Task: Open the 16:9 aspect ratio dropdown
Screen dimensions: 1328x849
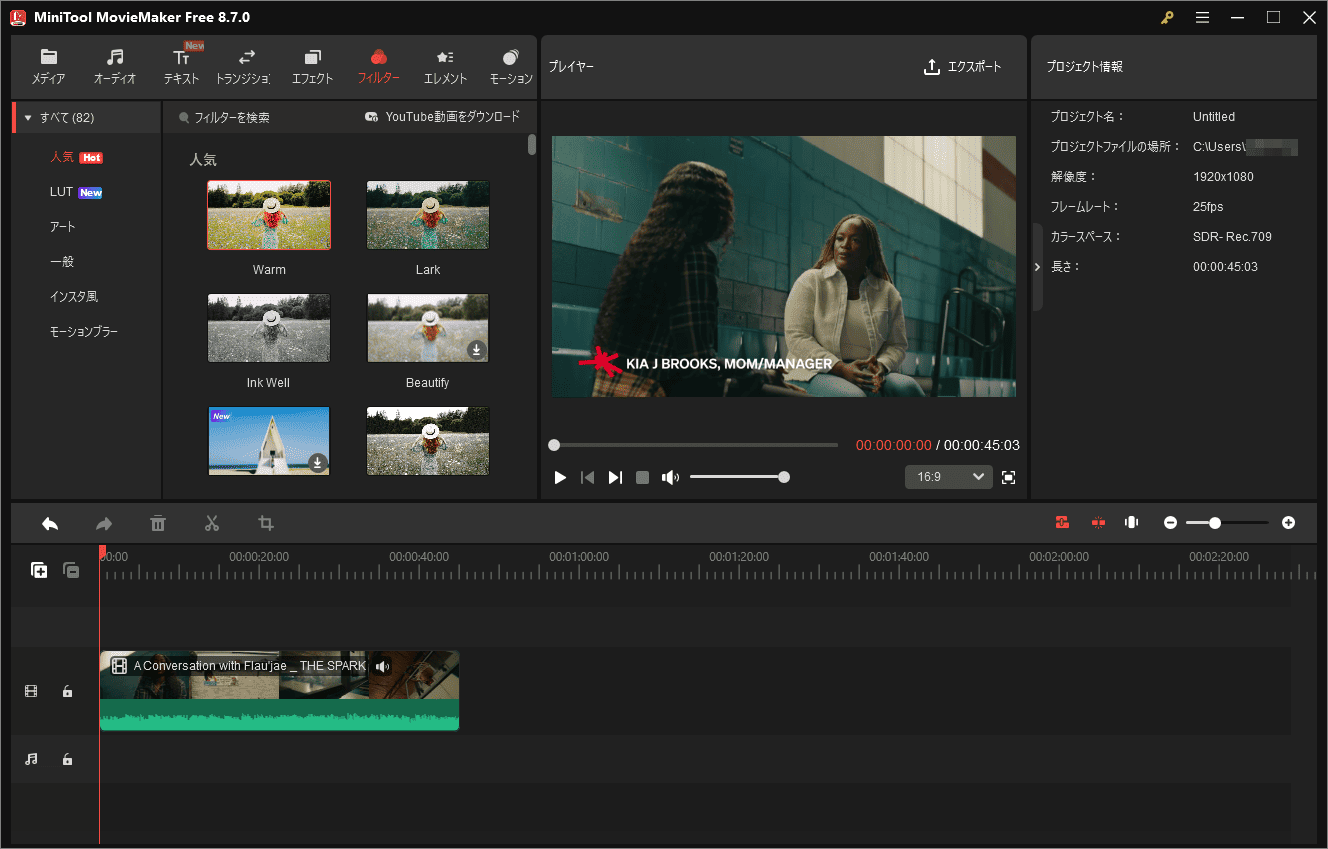Action: click(x=949, y=477)
